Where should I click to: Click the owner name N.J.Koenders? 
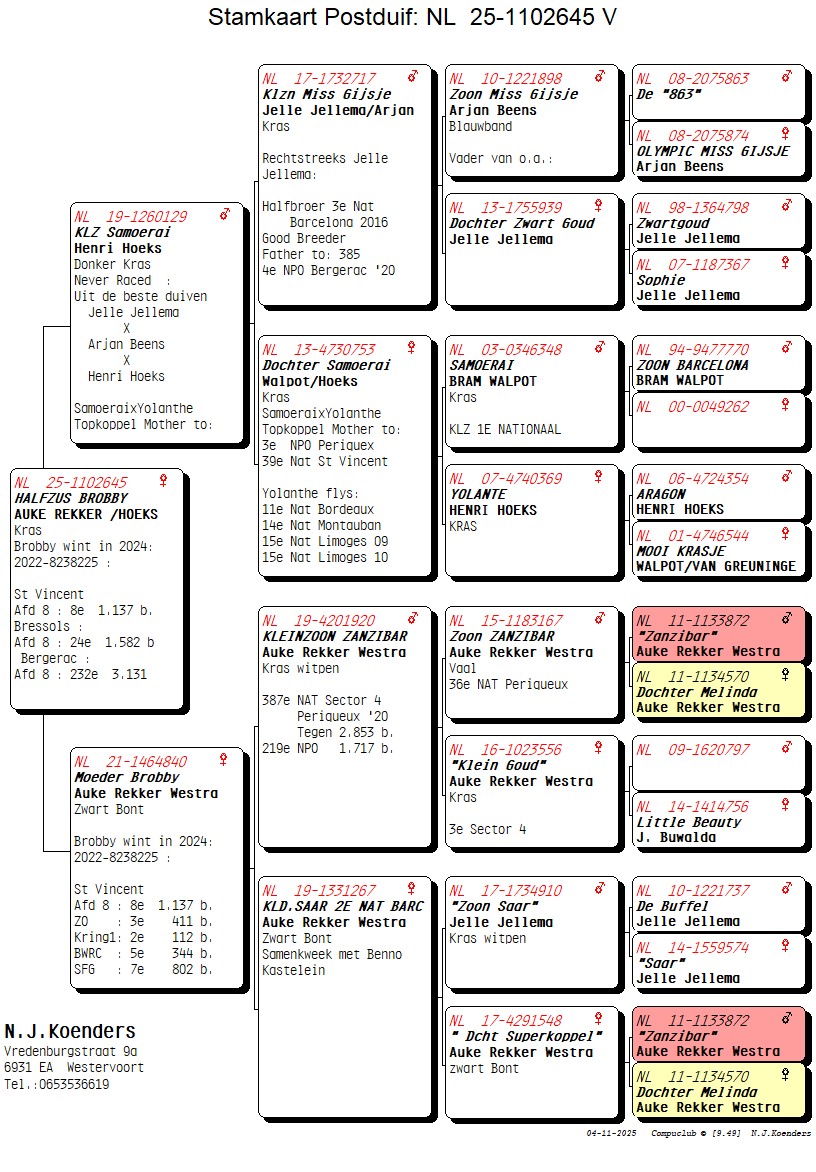click(70, 1031)
